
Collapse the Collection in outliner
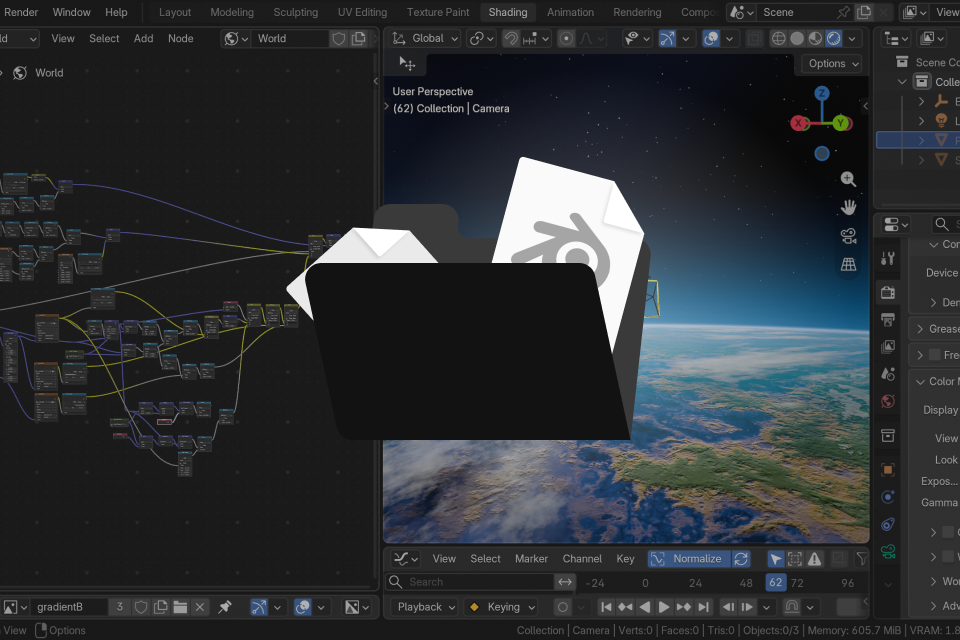click(902, 81)
